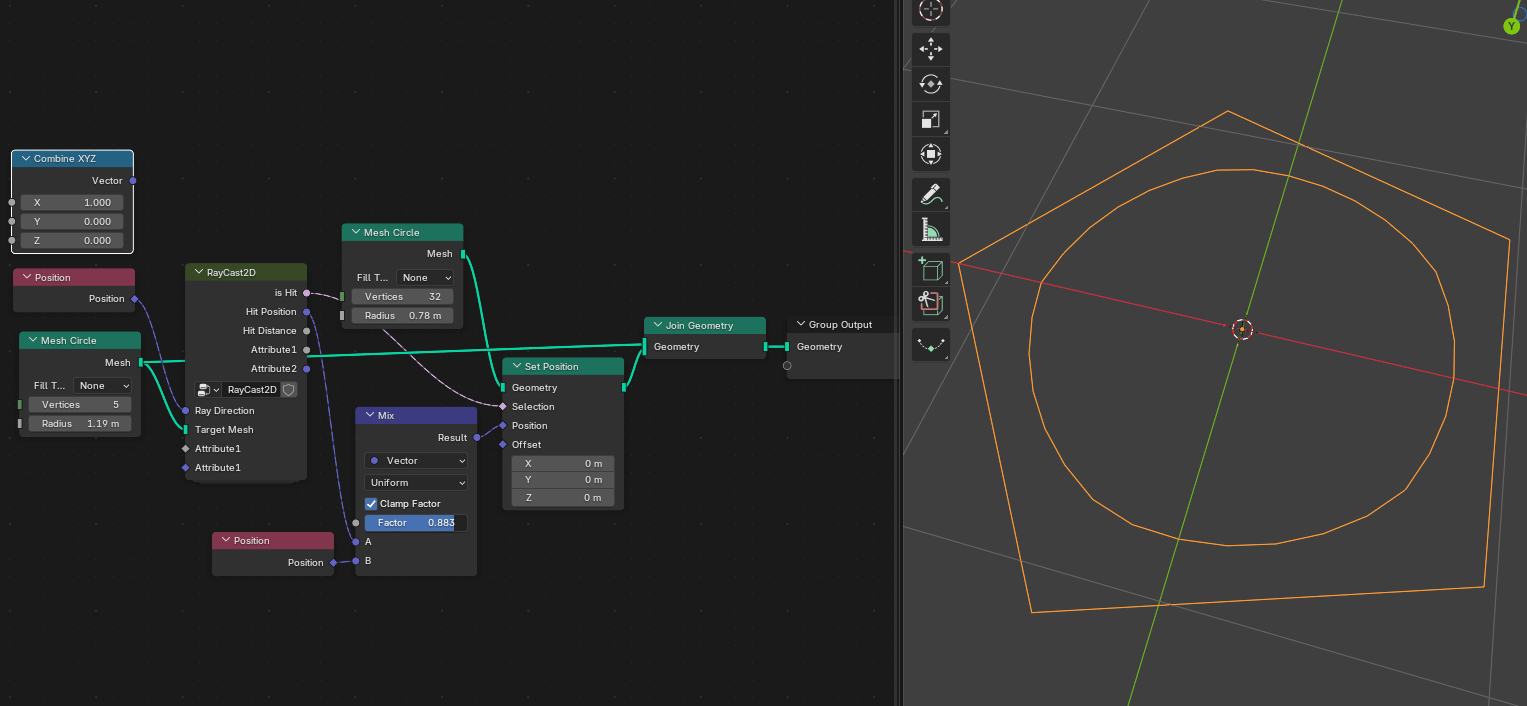Viewport: 1527px width, 706px height.
Task: Click the RayCast2D node group name field
Action: tap(251, 390)
